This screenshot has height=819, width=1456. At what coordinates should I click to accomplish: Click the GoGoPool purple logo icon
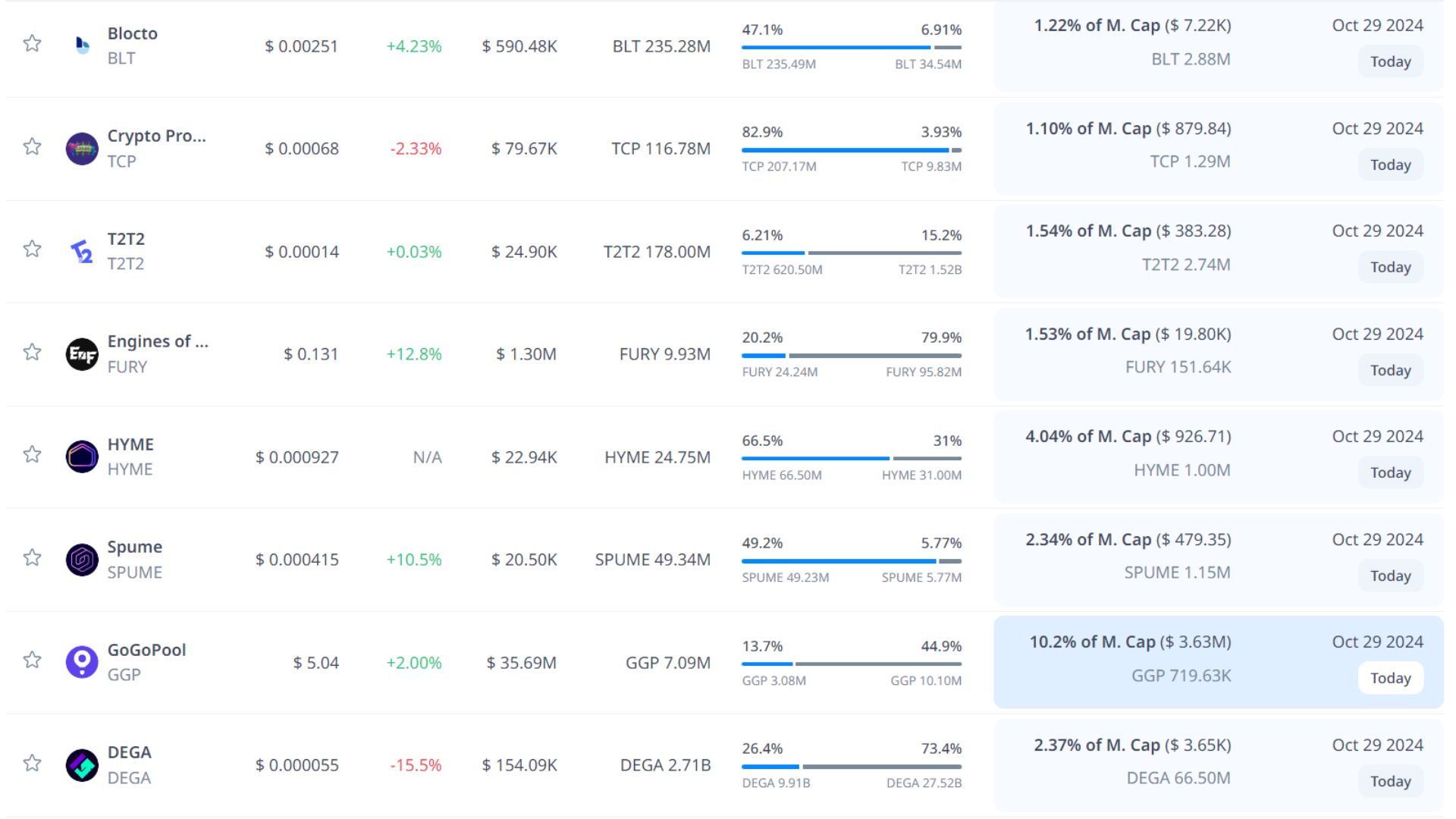click(x=82, y=662)
